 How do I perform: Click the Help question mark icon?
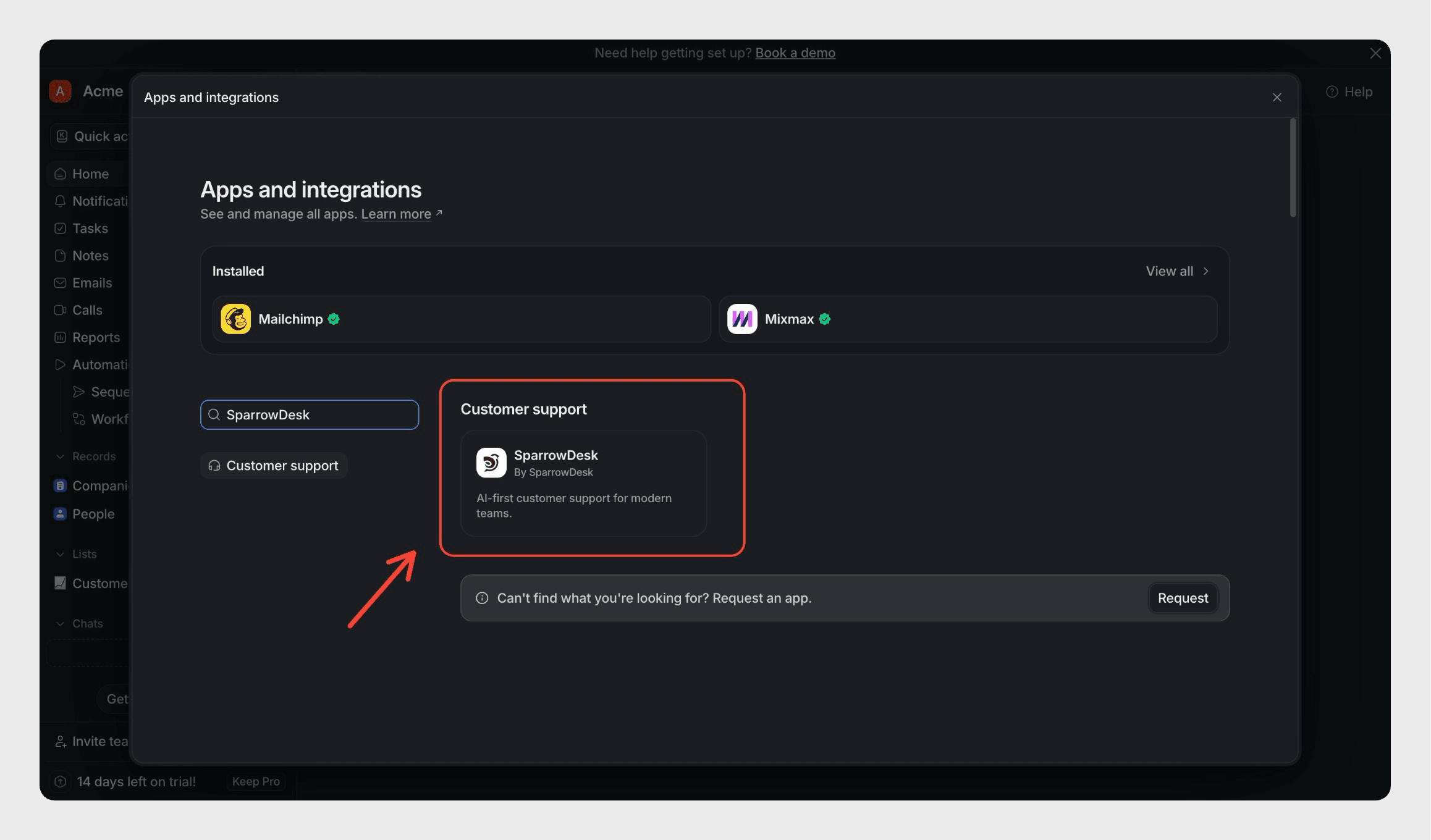[1332, 92]
